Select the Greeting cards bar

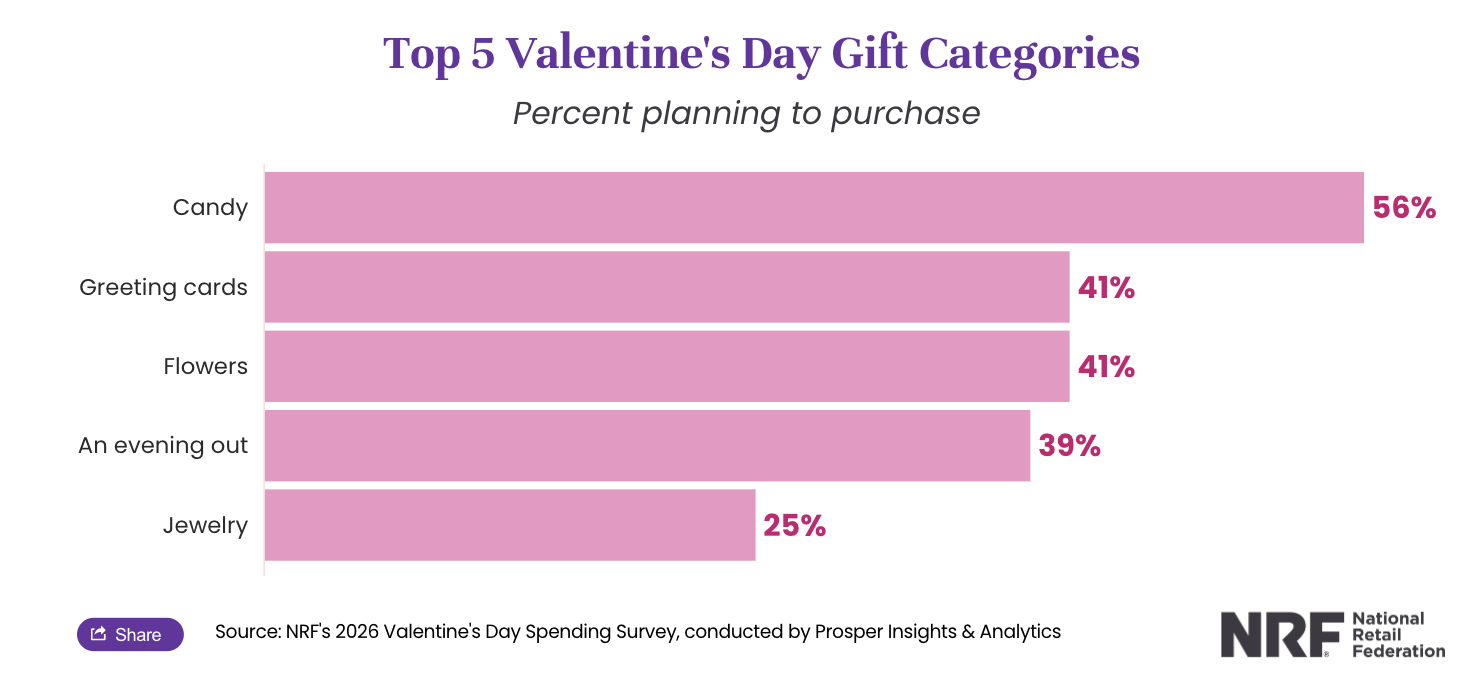coord(666,287)
